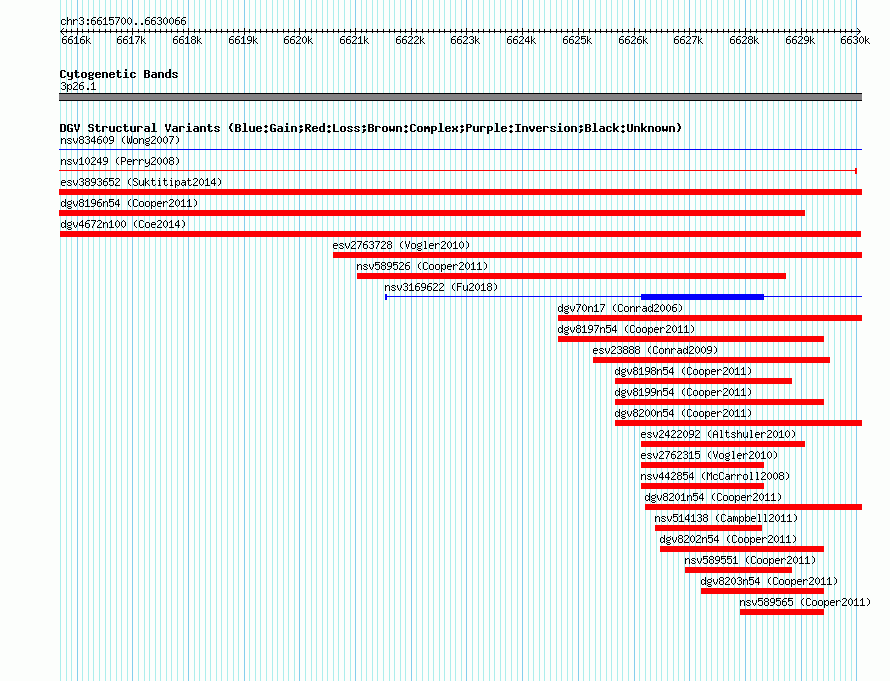The width and height of the screenshot is (890, 681).
Task: Click the 3p26.1 cytogenetic band bar
Action: pos(460,97)
